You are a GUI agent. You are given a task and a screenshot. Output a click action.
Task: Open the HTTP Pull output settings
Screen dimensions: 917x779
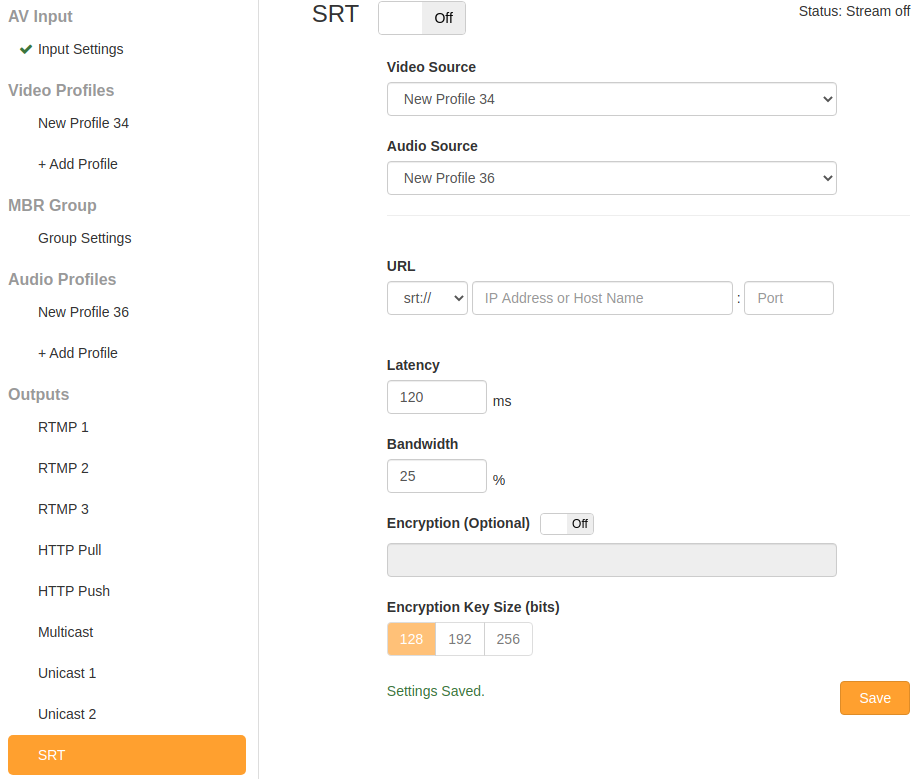(69, 549)
